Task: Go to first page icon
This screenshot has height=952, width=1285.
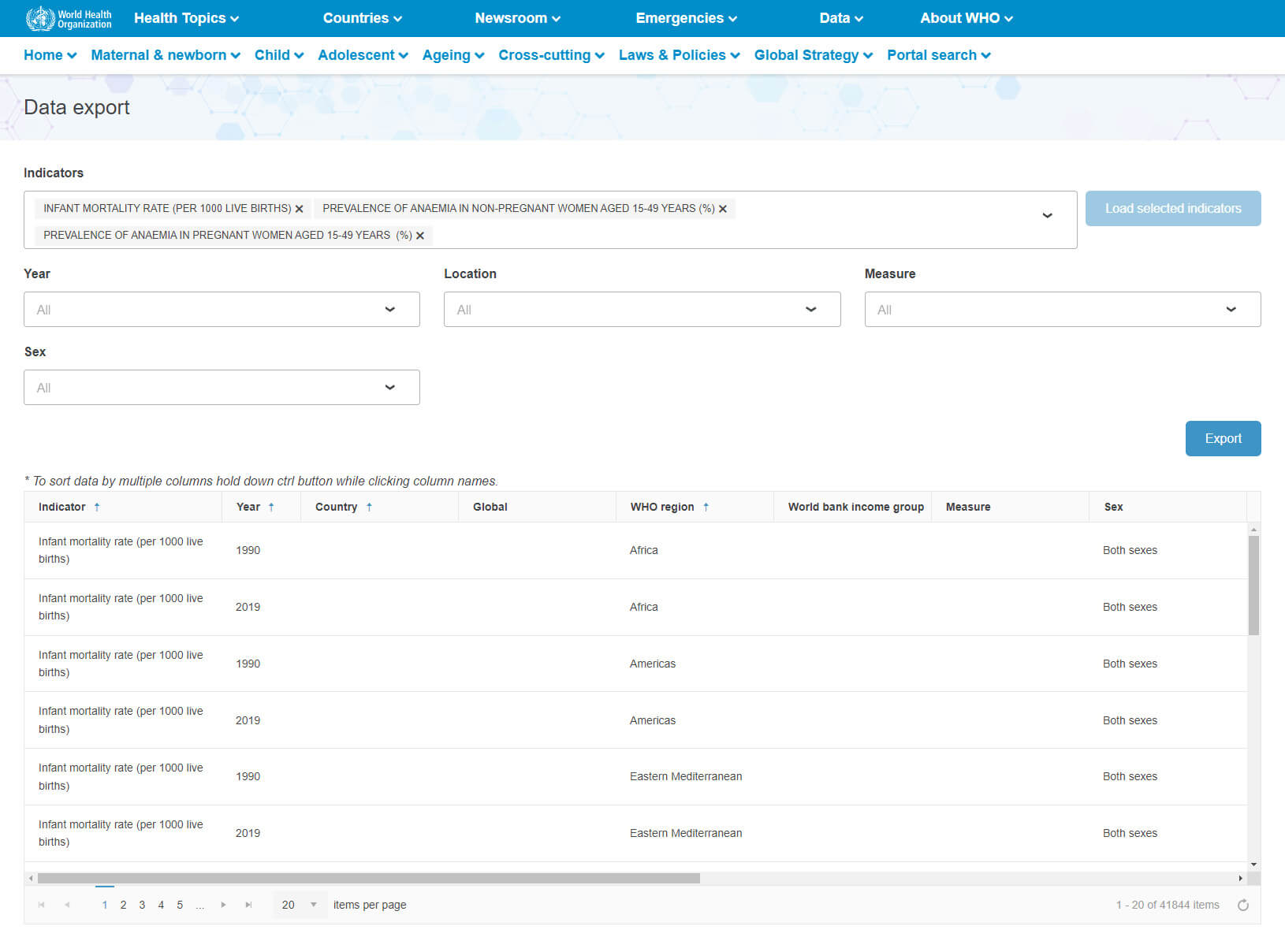Action: pyautogui.click(x=42, y=905)
